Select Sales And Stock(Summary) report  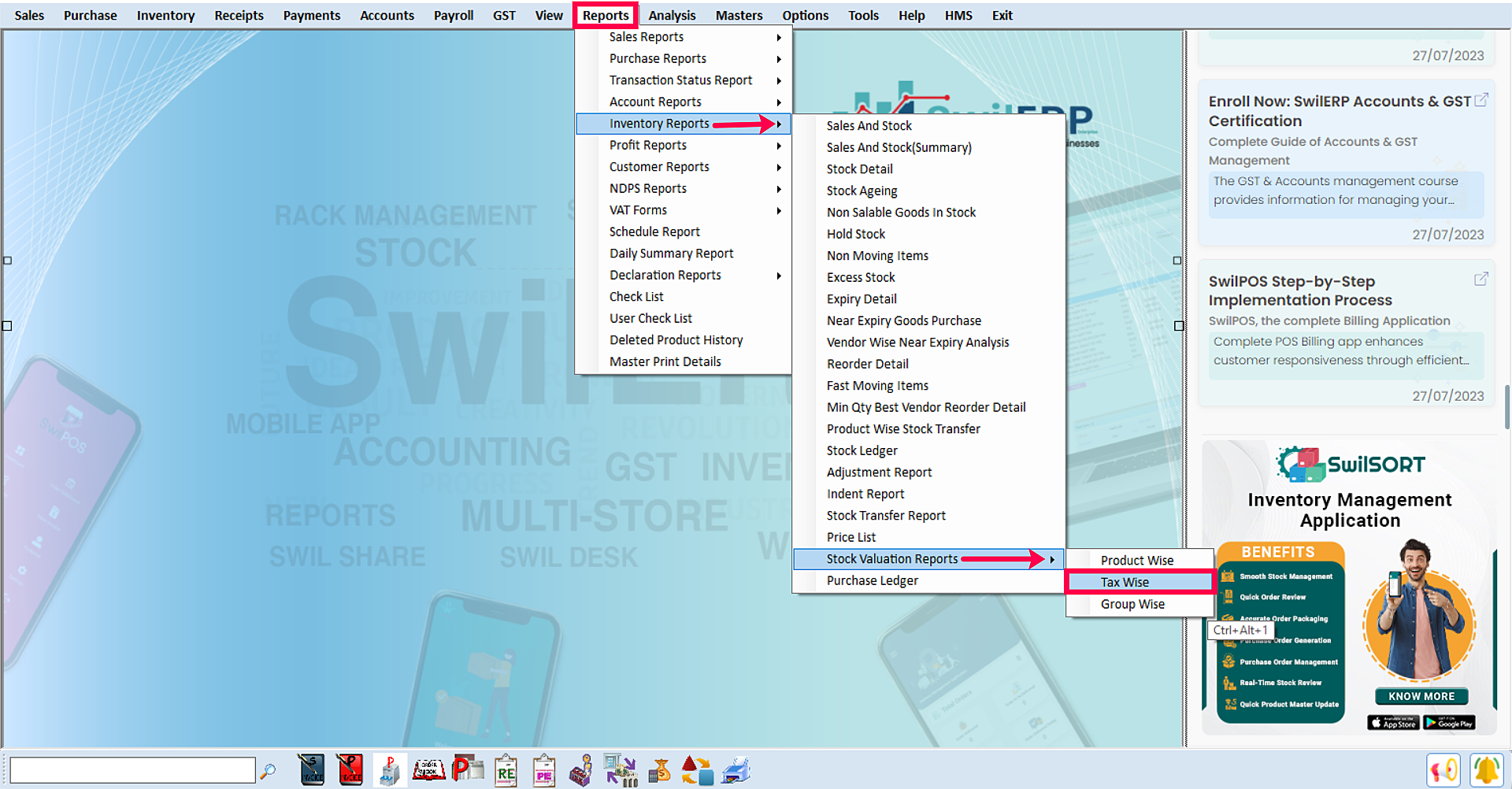928,147
